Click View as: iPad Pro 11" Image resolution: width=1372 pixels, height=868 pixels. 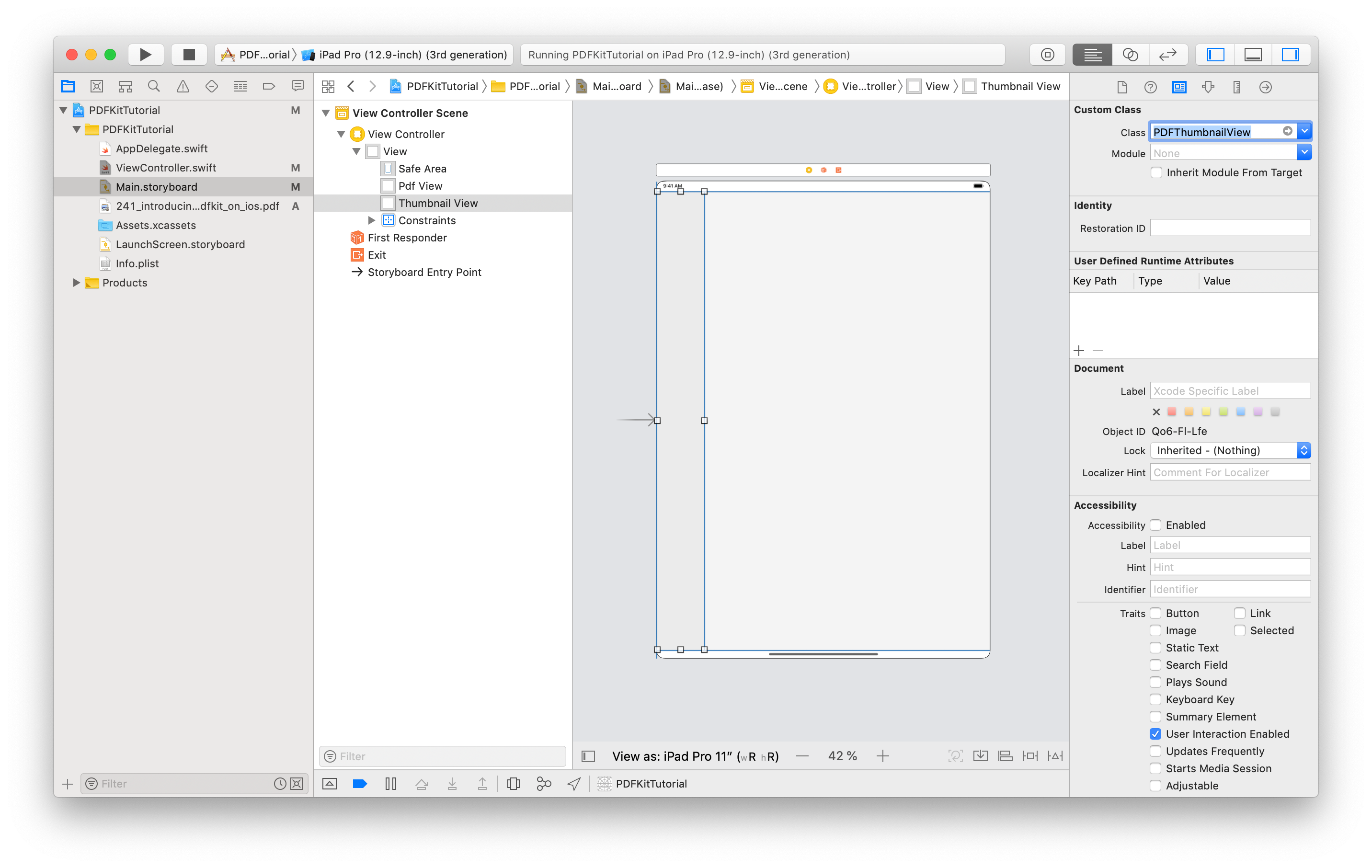695,756
